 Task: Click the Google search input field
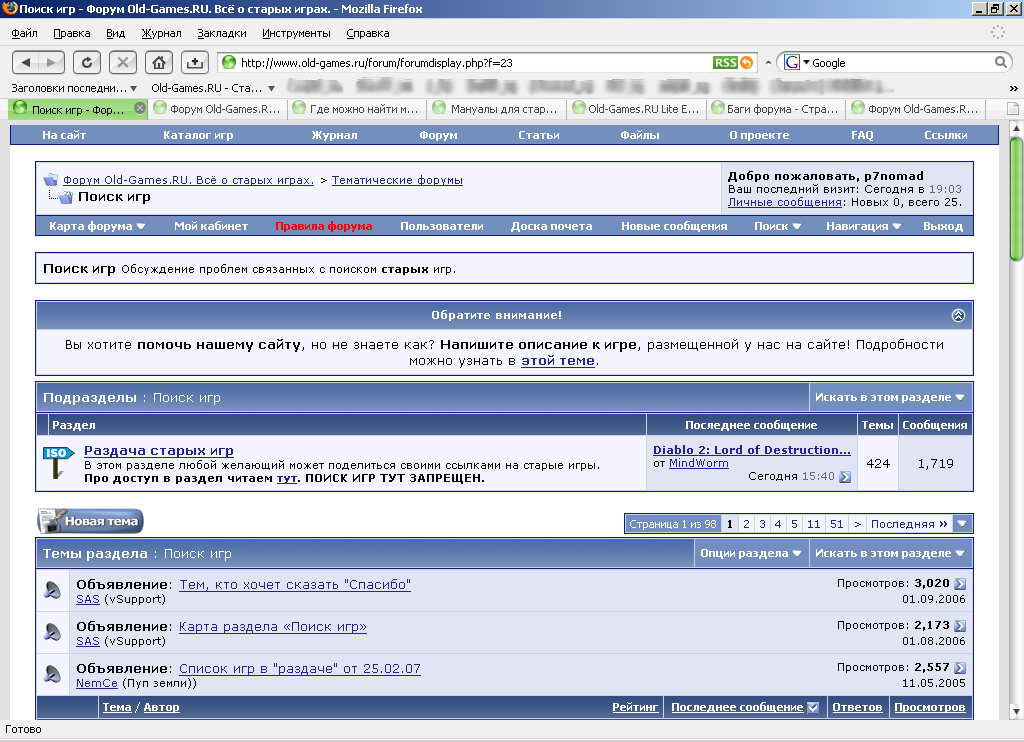901,63
